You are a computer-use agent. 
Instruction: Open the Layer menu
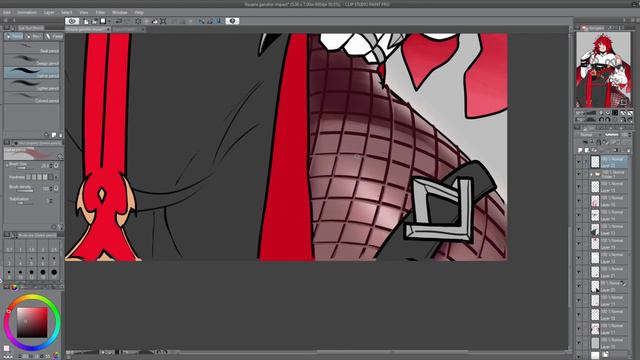(49, 12)
